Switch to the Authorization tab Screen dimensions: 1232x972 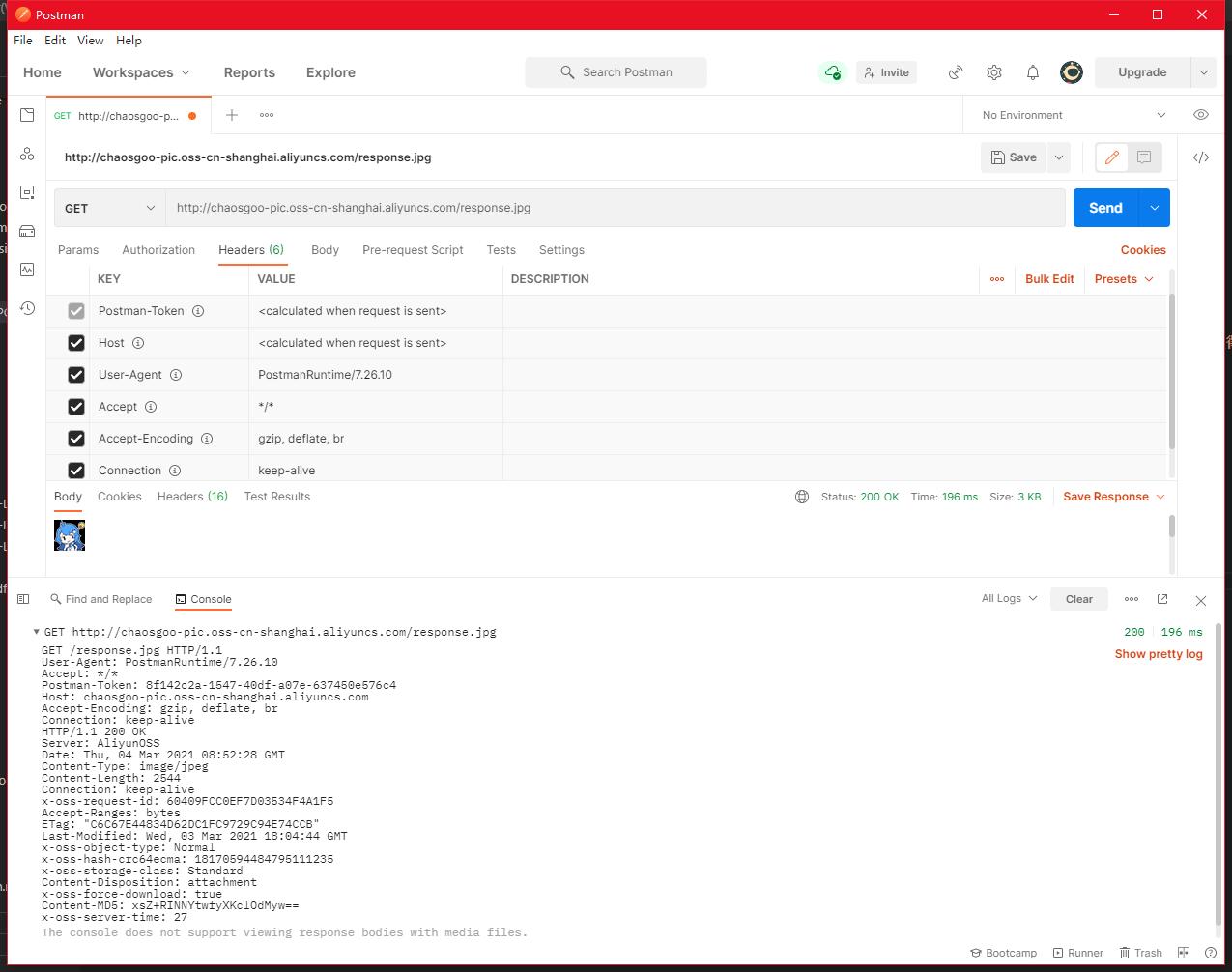158,250
